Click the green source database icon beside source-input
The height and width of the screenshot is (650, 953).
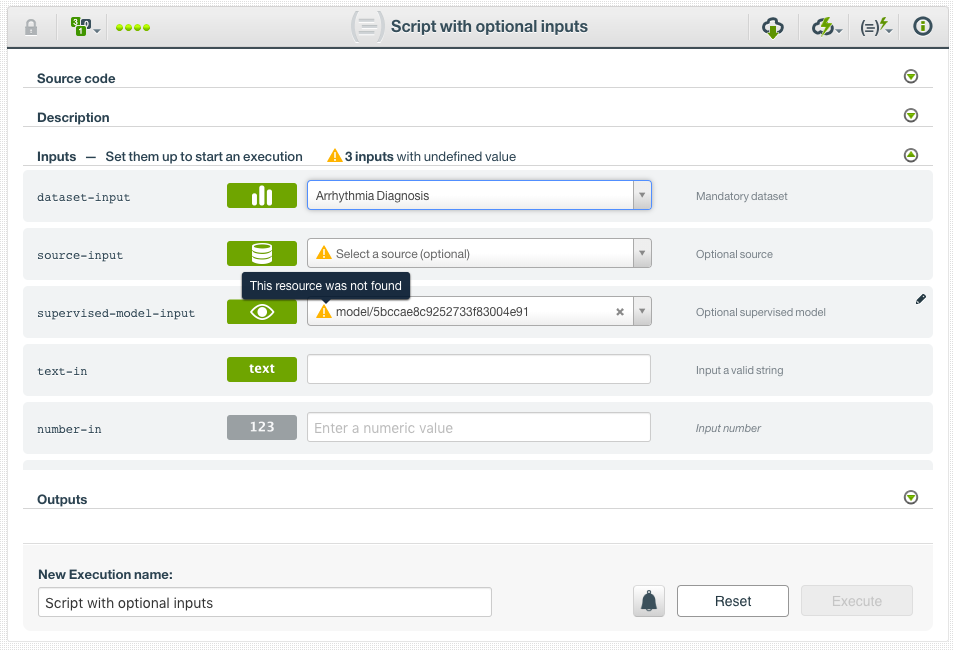261,253
